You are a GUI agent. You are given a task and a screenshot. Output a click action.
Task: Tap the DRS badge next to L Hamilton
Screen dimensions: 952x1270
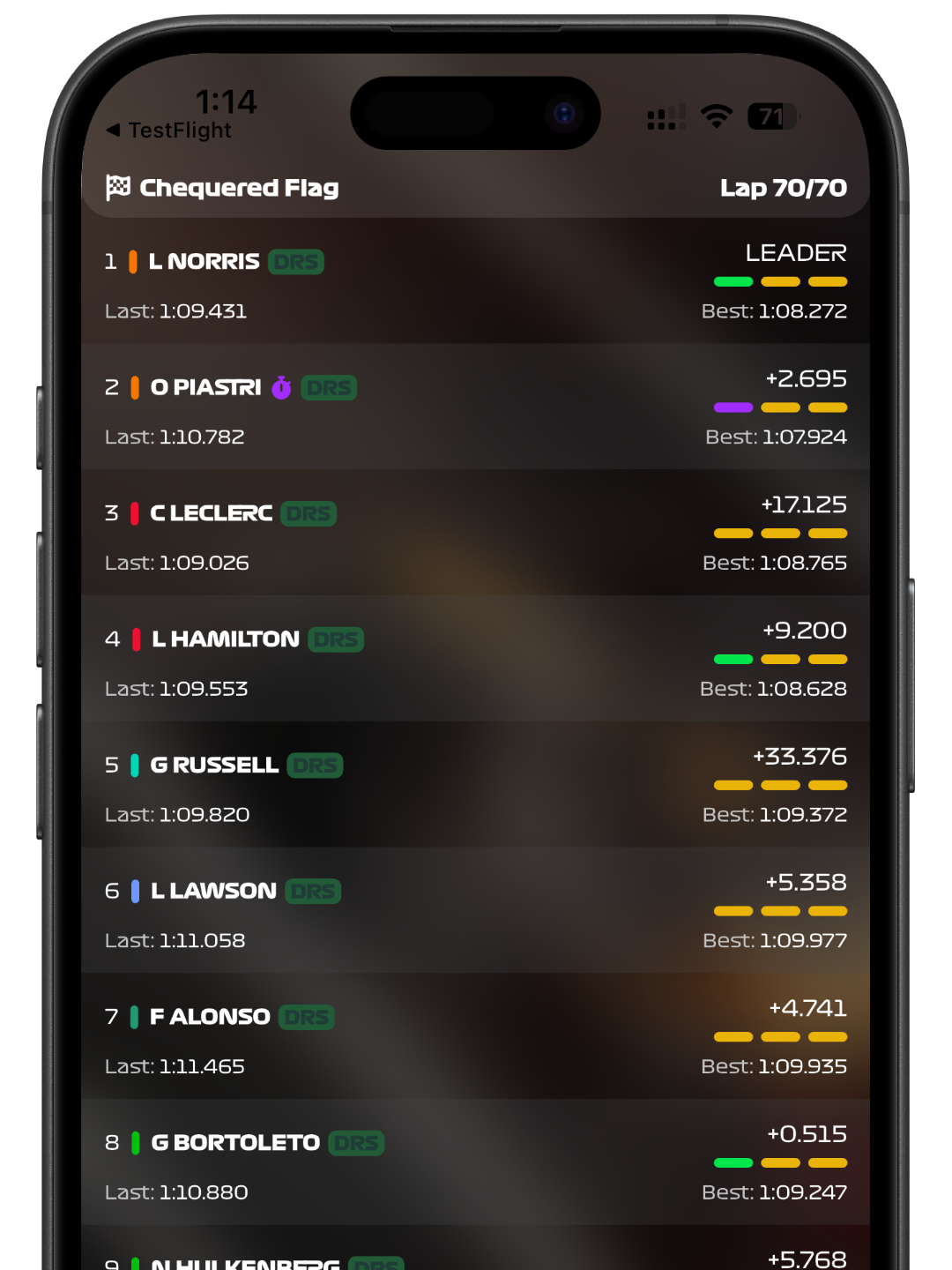click(x=336, y=639)
